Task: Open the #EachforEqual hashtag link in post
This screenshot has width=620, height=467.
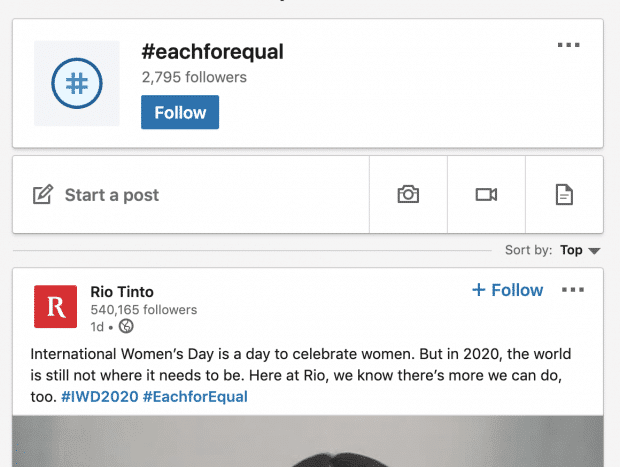Action: coord(195,397)
